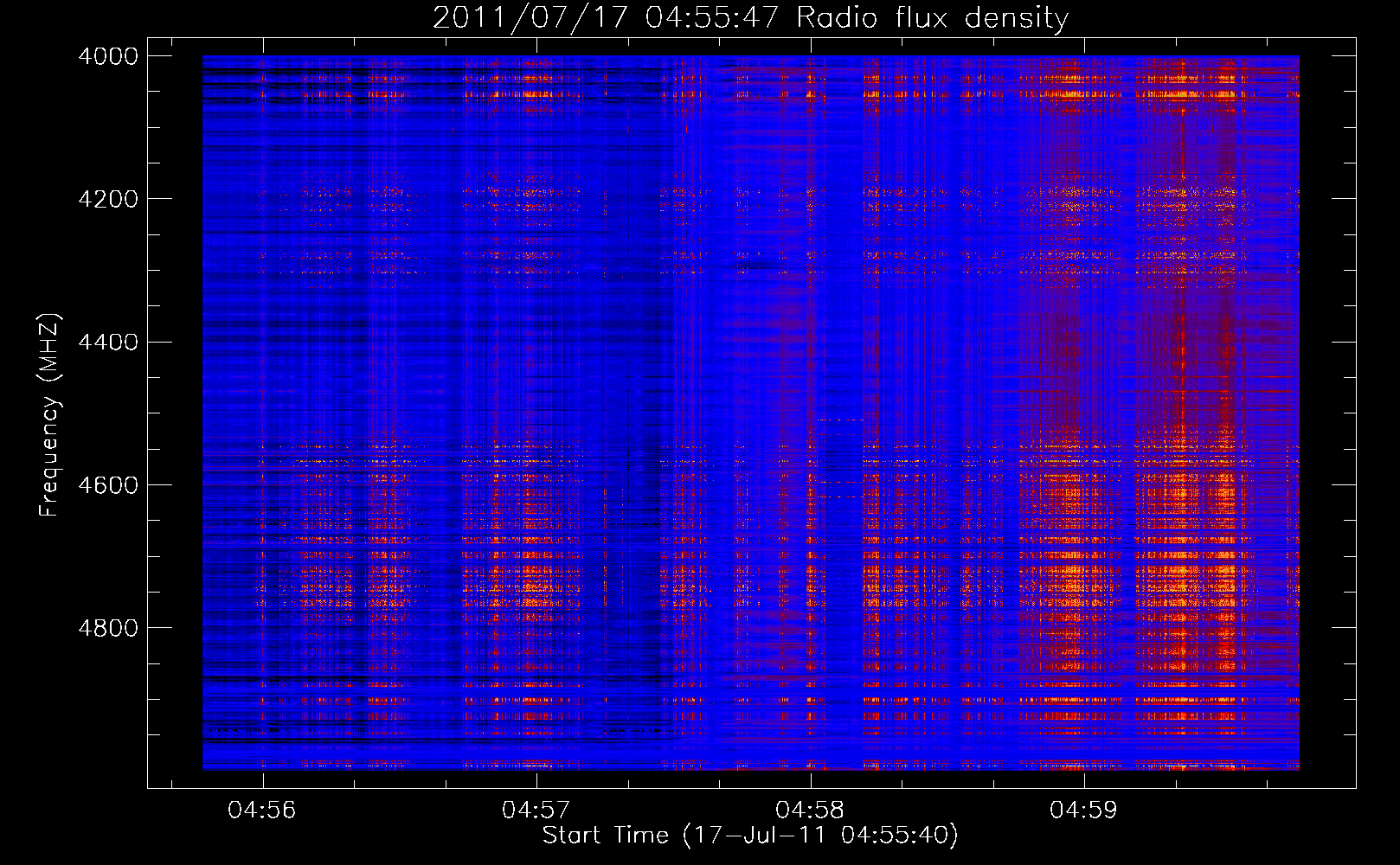Click the 4600 frequency tick label

pyautogui.click(x=108, y=485)
